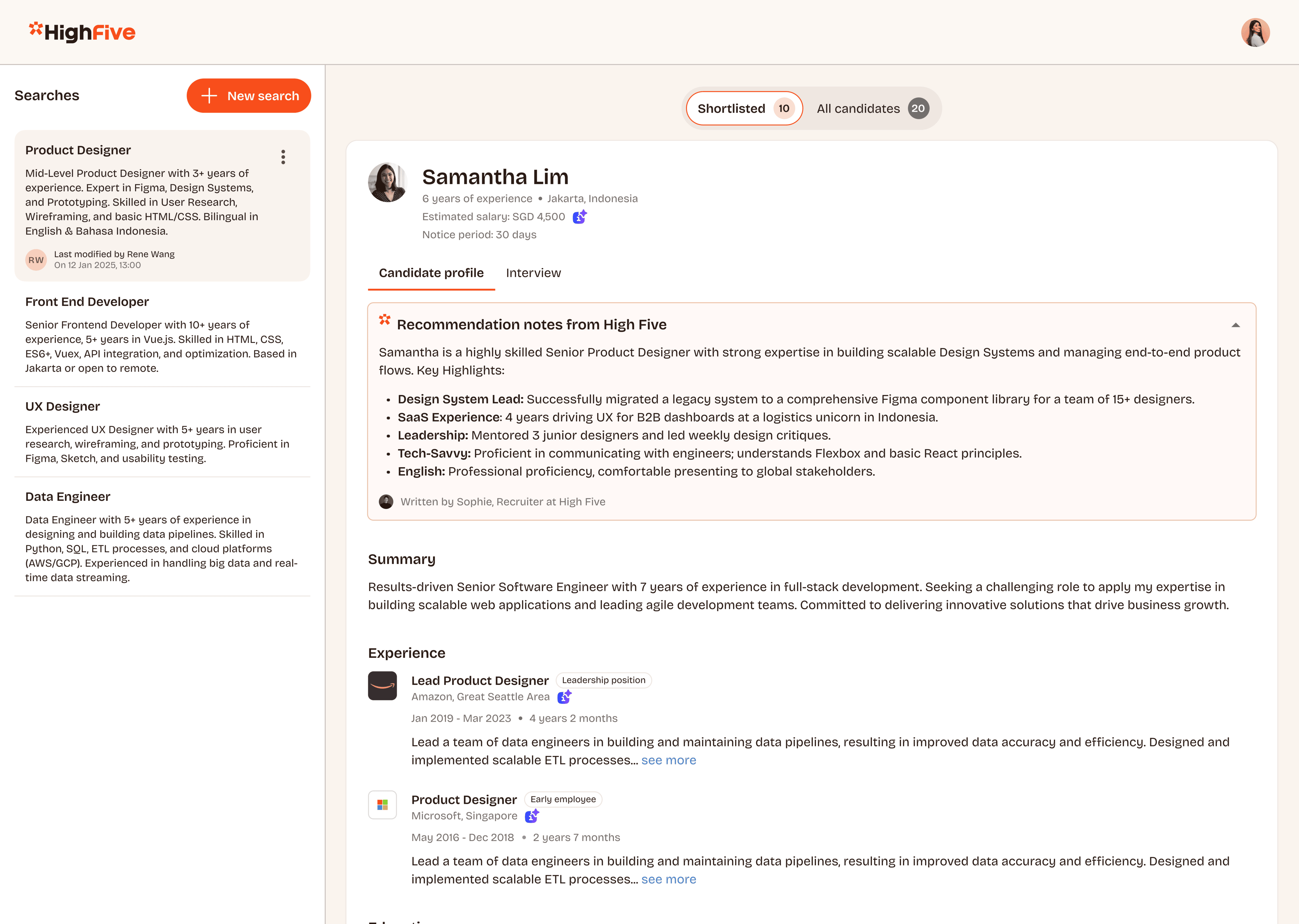
Task: Click AI info icon next to Amazon location
Action: pos(564,697)
